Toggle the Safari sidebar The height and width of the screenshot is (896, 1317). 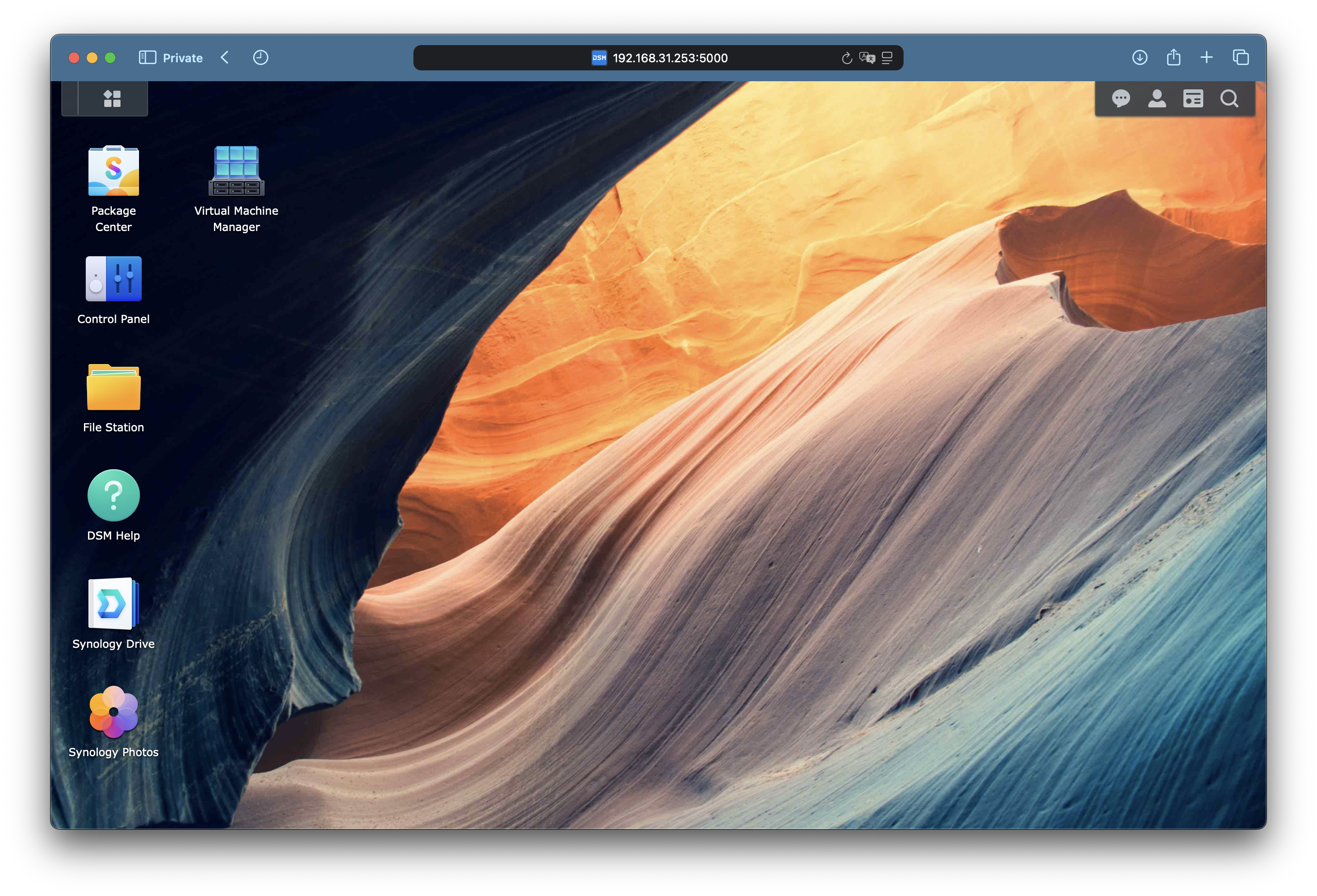147,58
